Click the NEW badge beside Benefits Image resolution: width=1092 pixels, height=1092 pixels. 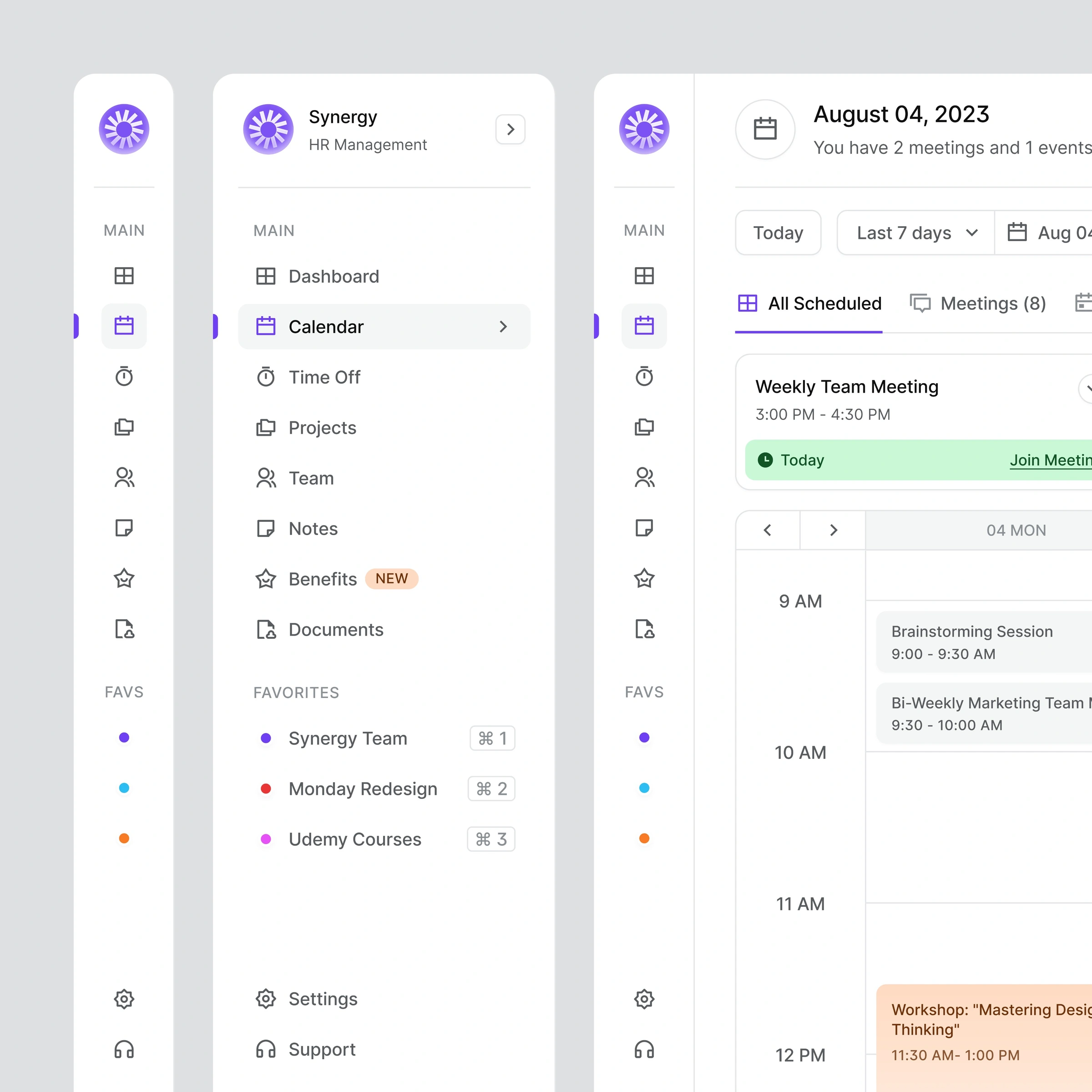(391, 578)
